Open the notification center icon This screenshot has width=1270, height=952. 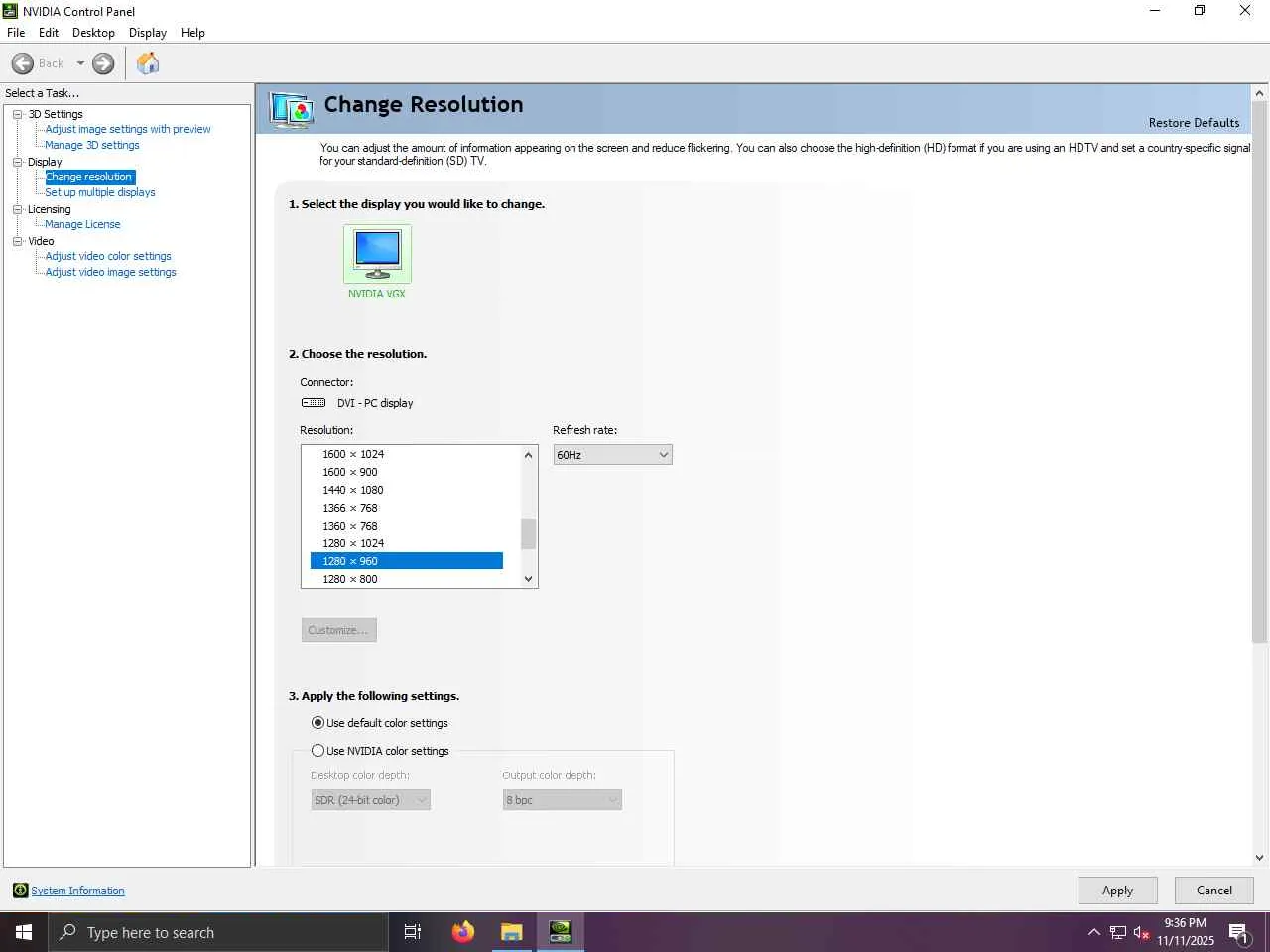(x=1239, y=932)
